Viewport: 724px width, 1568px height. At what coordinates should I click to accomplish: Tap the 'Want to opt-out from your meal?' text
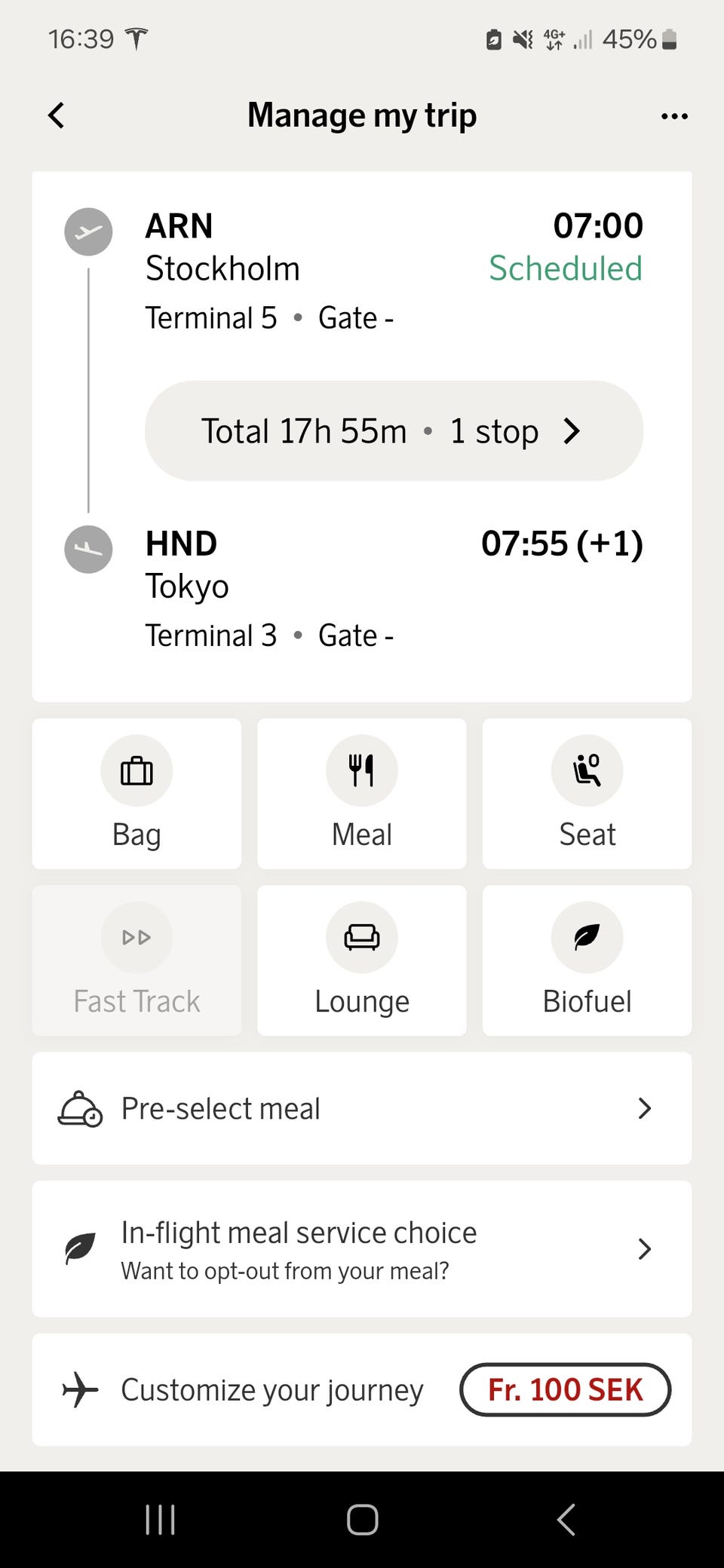click(285, 1271)
